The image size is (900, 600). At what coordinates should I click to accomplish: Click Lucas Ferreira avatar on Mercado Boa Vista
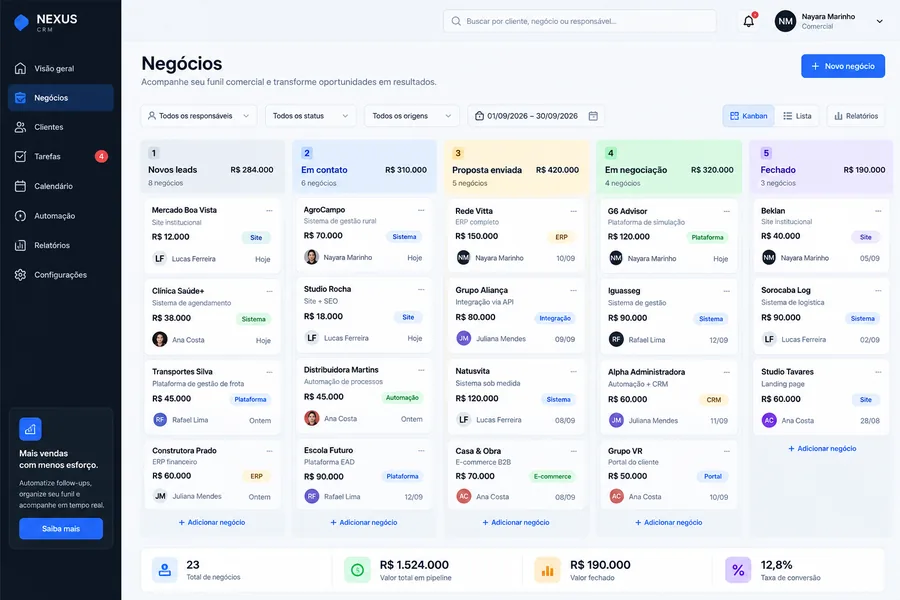click(x=160, y=258)
